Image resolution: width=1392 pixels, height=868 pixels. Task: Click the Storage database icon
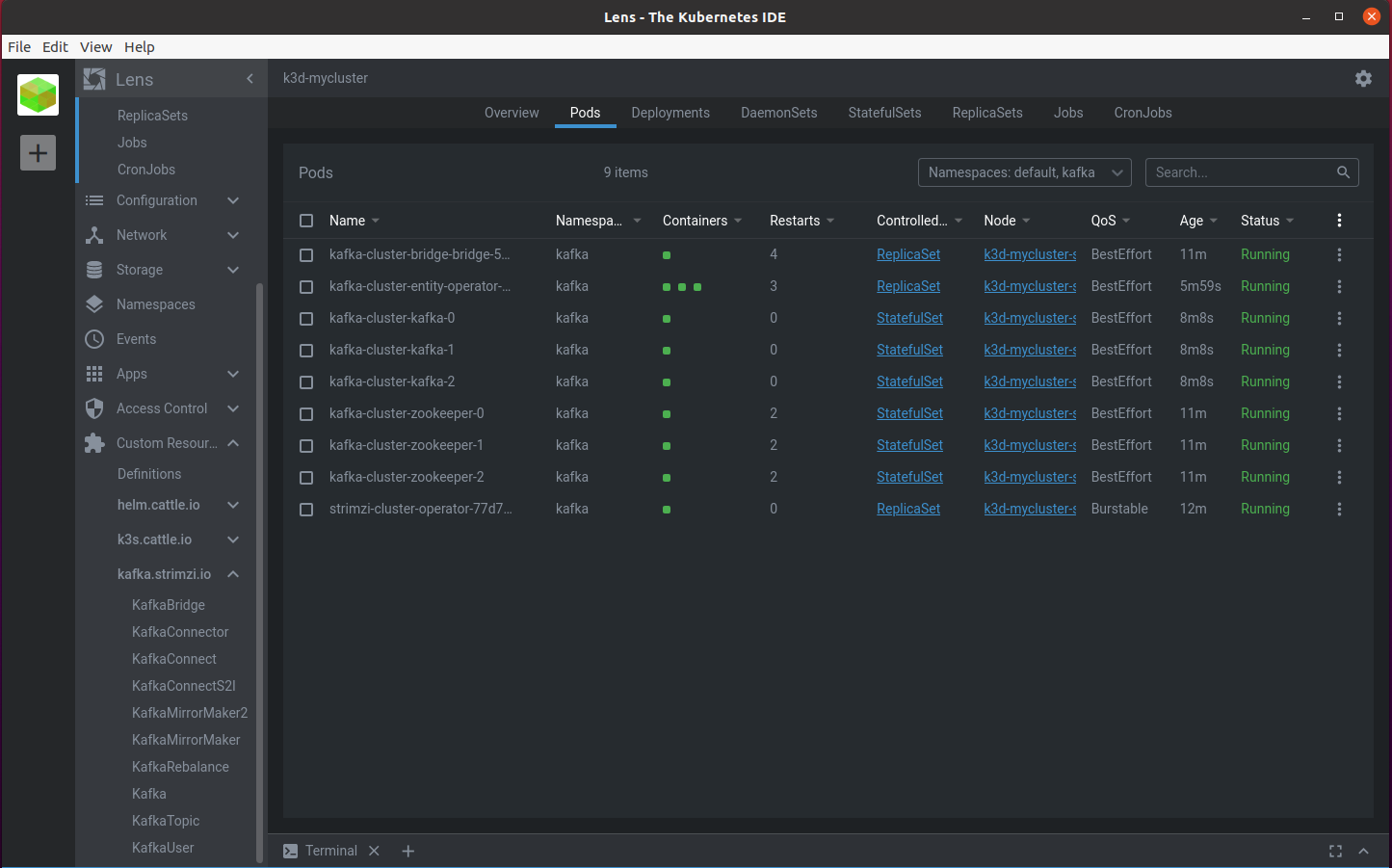pos(94,270)
